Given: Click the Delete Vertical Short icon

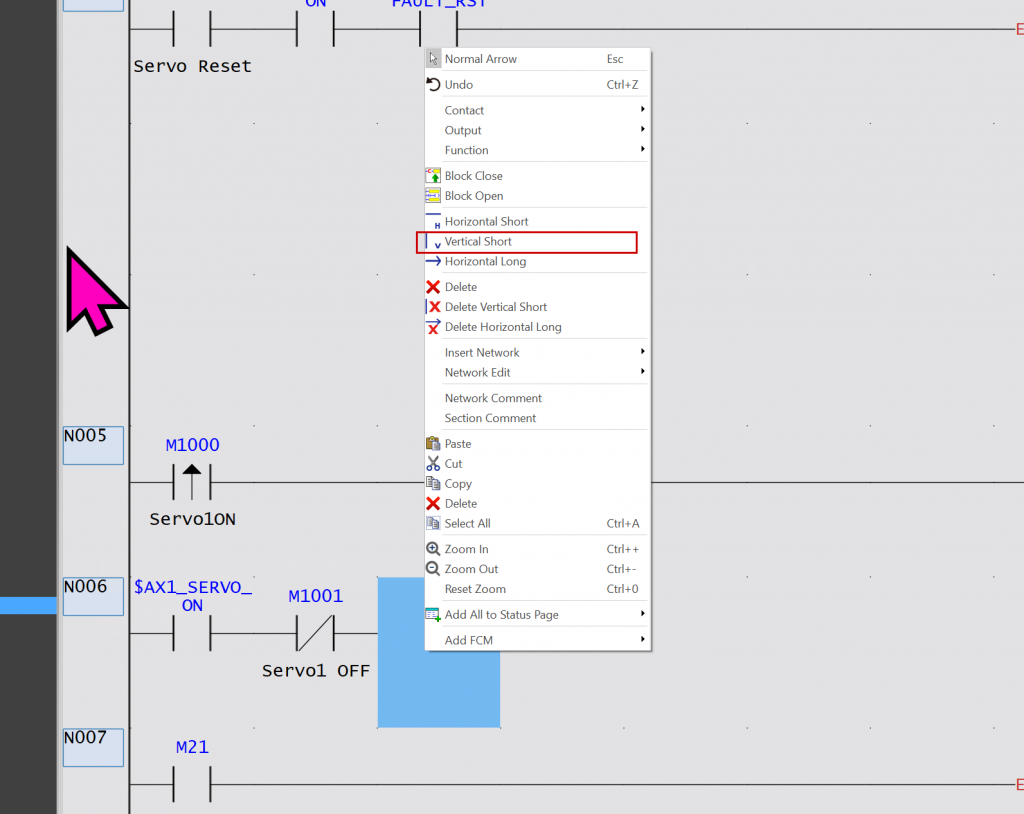Looking at the screenshot, I should [433, 307].
